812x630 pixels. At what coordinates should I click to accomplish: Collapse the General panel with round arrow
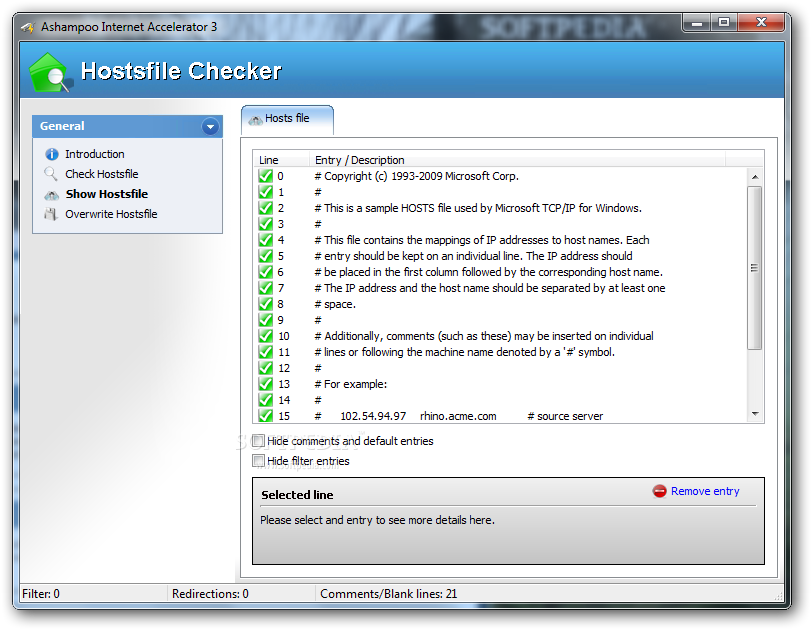pos(210,126)
